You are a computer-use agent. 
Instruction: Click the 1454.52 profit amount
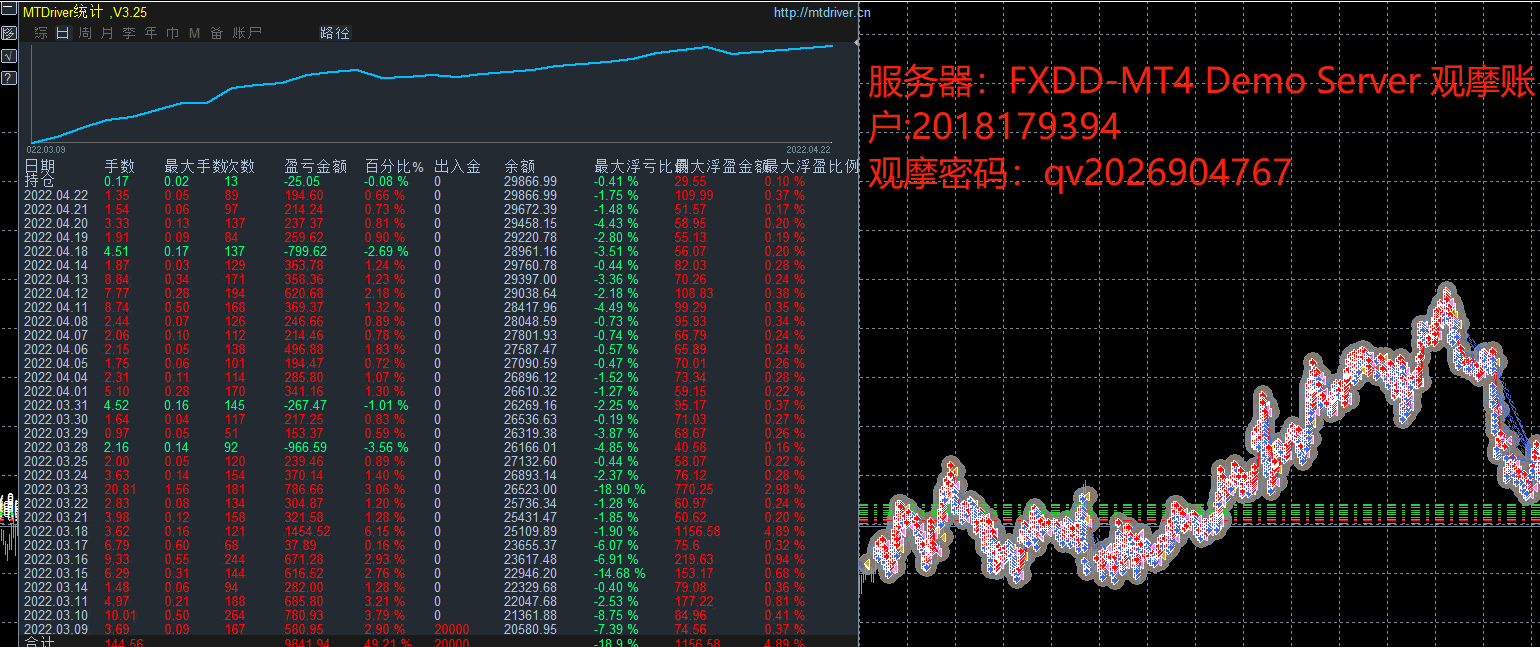point(307,531)
